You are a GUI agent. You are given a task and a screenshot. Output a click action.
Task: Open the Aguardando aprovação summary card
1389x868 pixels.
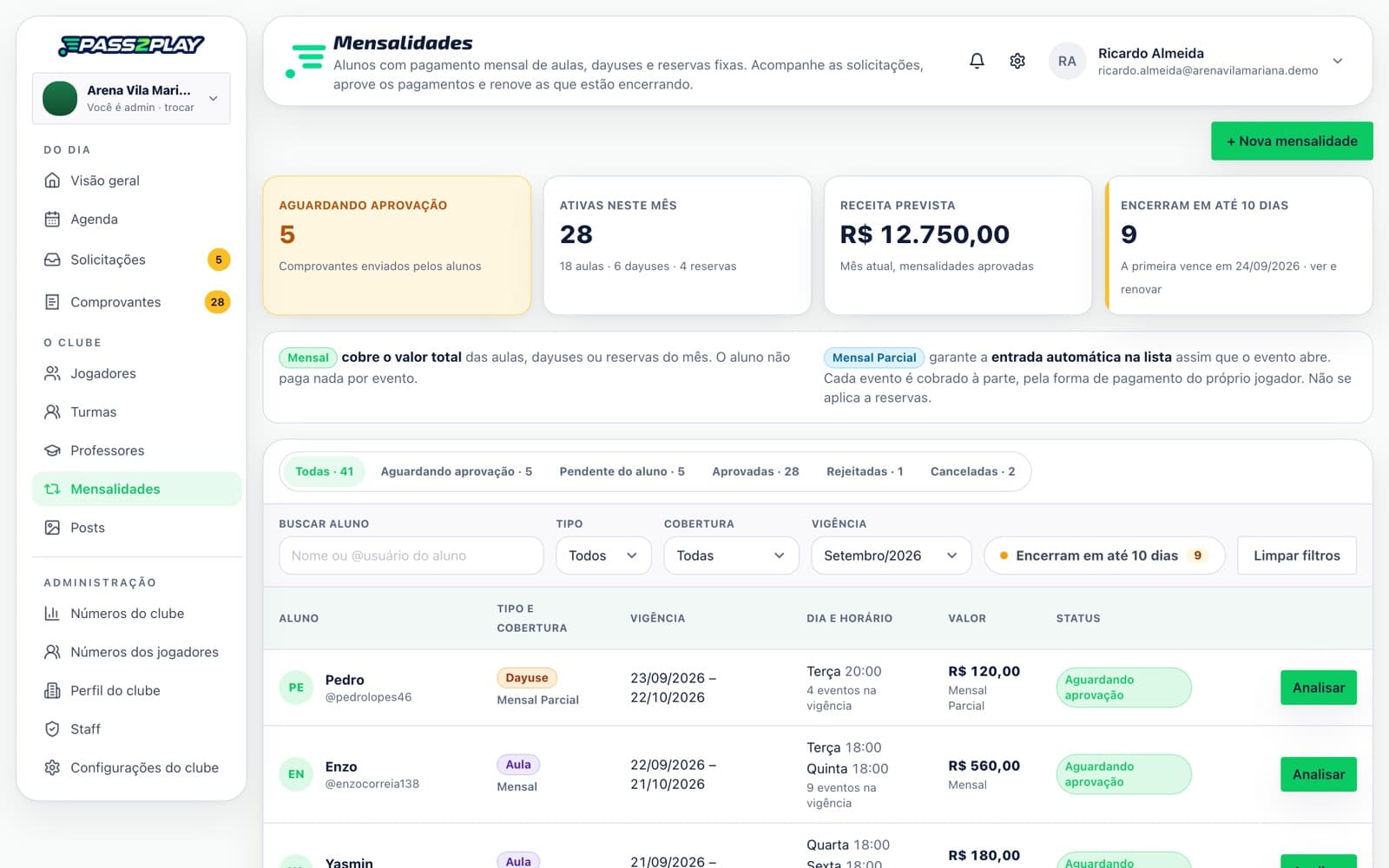tap(397, 246)
